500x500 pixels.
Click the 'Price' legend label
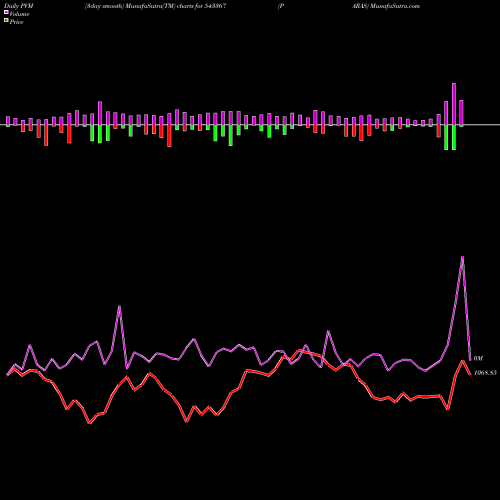pos(16,22)
